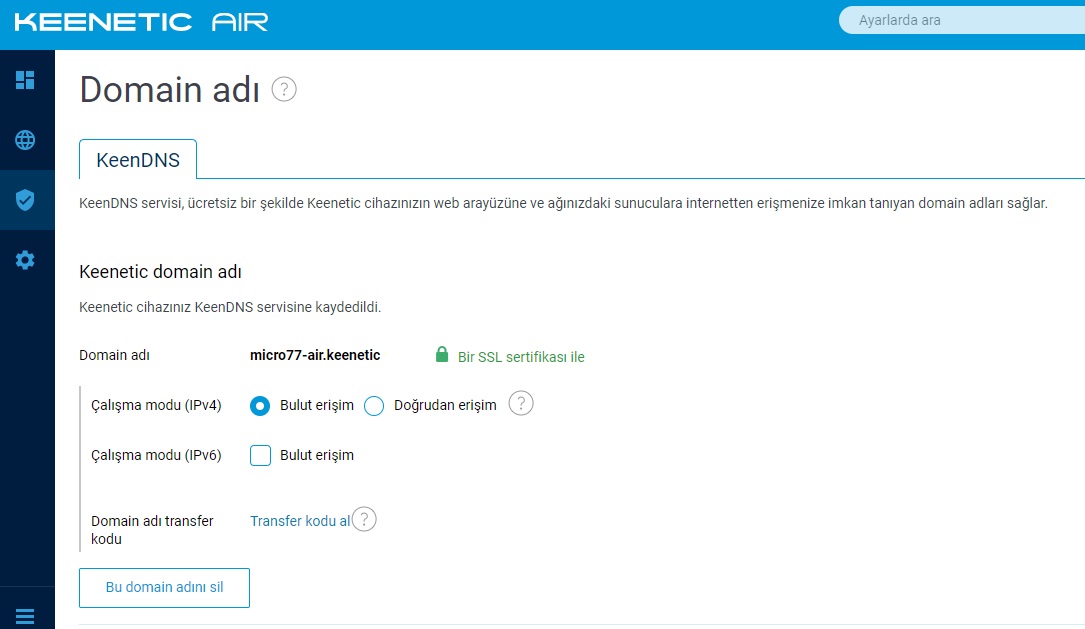This screenshot has width=1085, height=629.
Task: Open the dashboard grid icon in sidebar
Action: [25, 80]
